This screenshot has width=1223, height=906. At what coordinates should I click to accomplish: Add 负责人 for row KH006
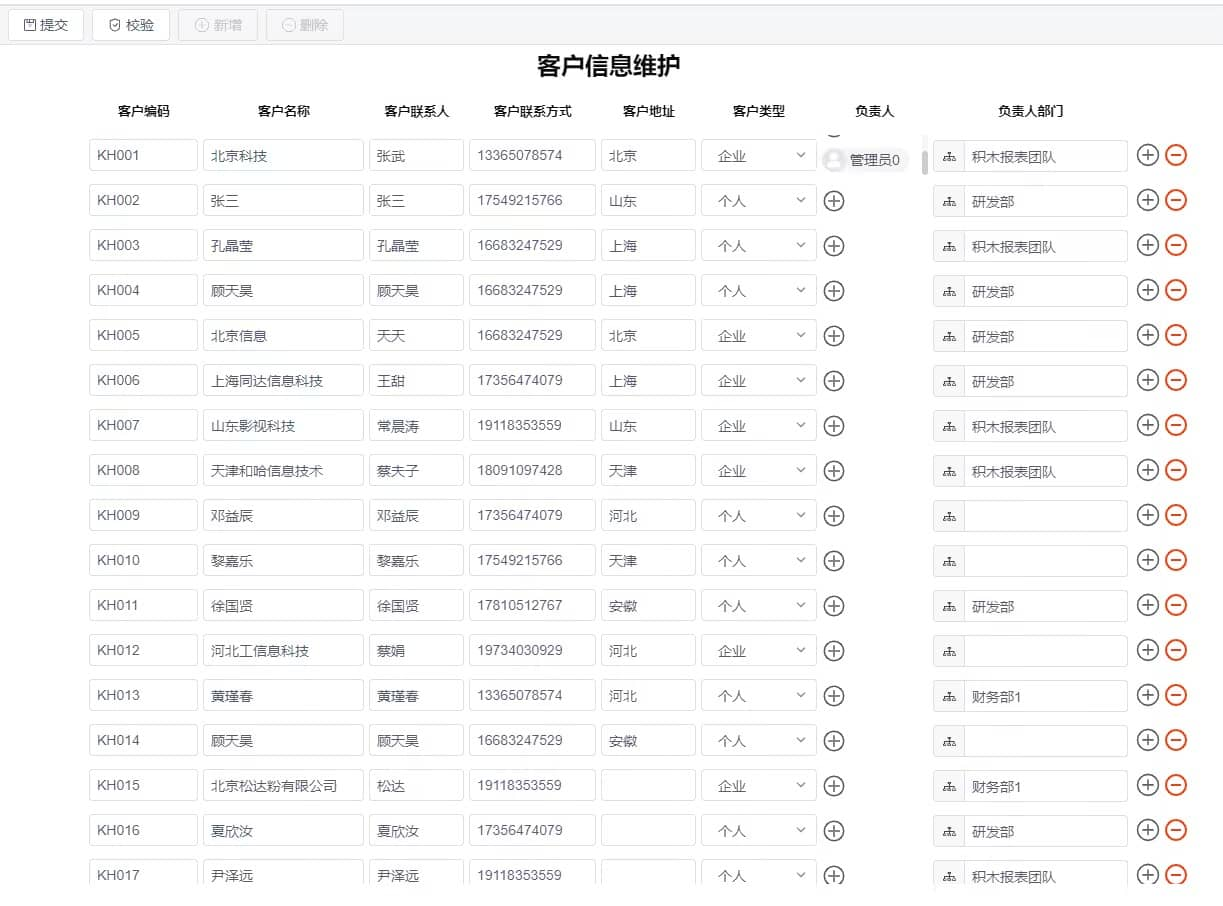834,381
